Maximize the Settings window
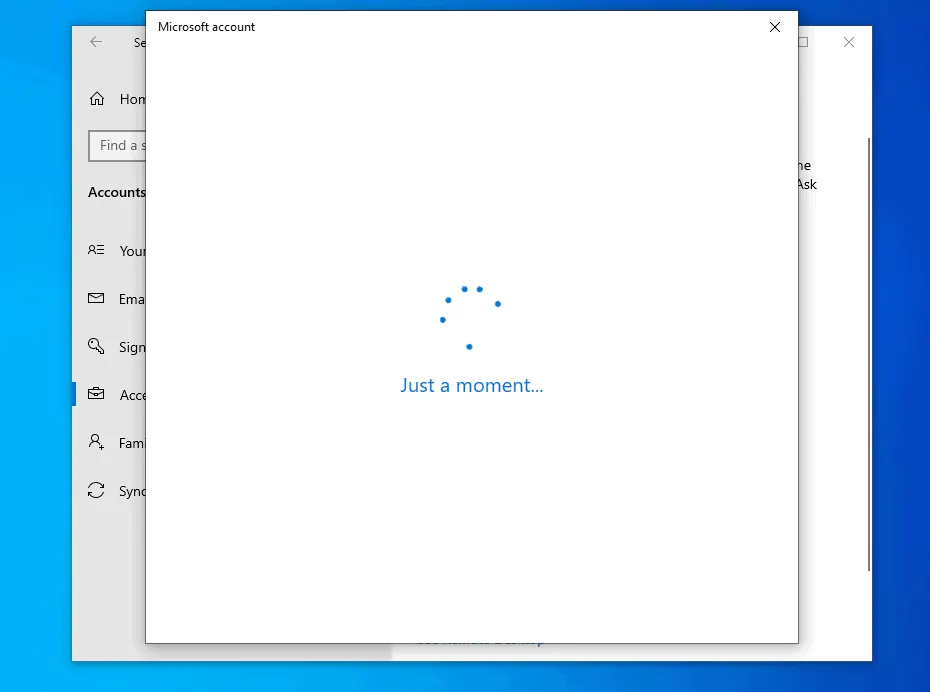 click(x=804, y=42)
